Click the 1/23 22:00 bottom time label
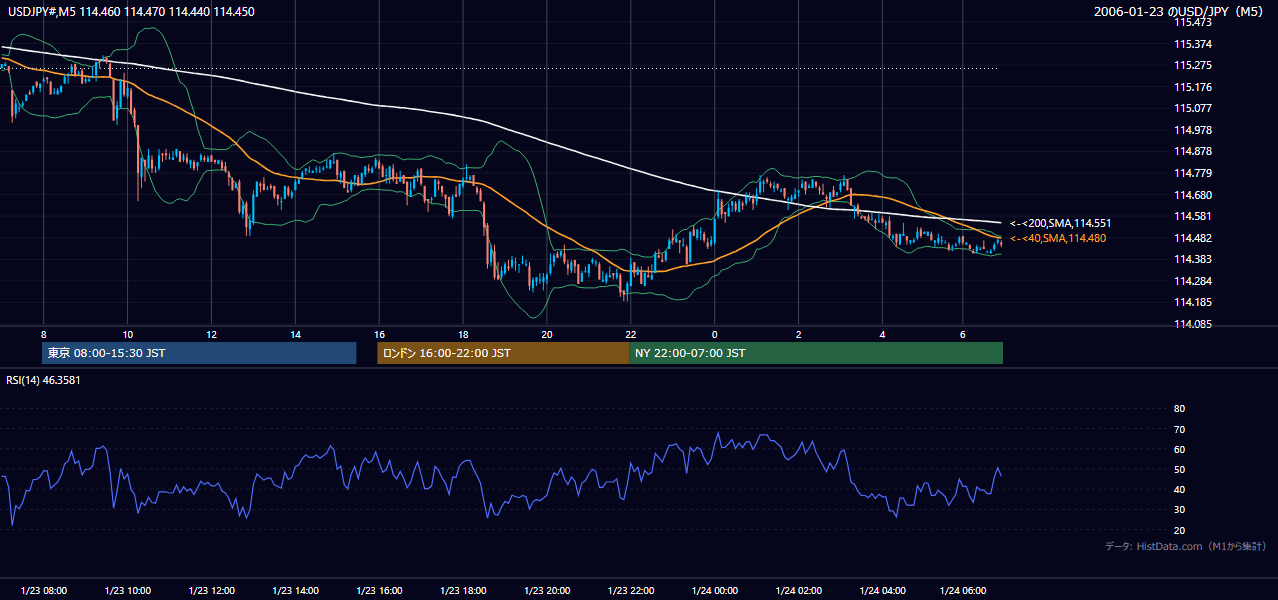 tap(631, 590)
